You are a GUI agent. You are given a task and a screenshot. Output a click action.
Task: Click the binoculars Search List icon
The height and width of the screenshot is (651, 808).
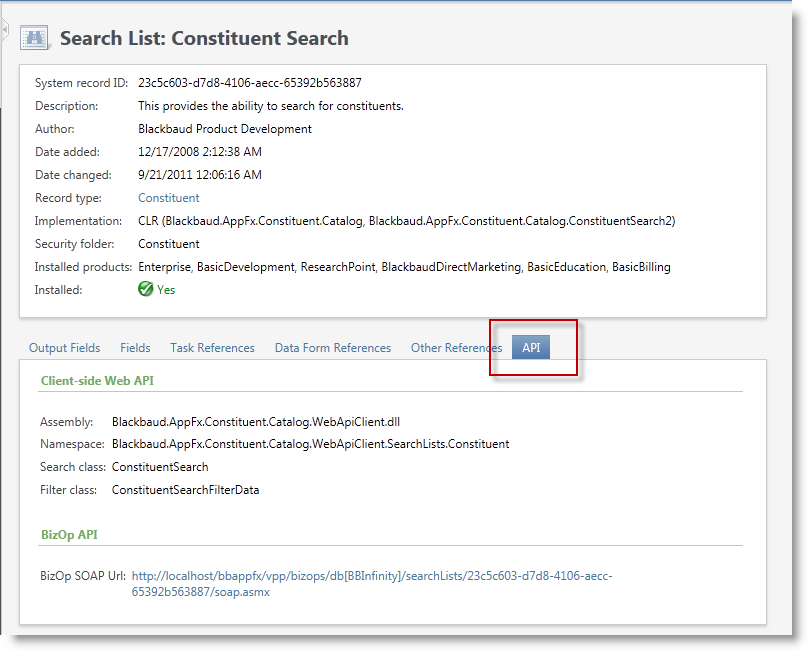[36, 38]
